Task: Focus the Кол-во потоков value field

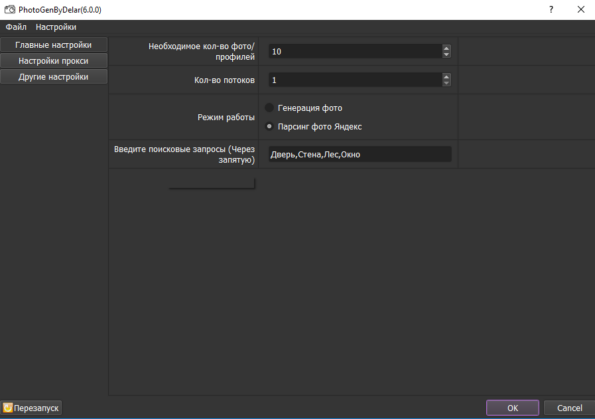Action: tap(355, 80)
